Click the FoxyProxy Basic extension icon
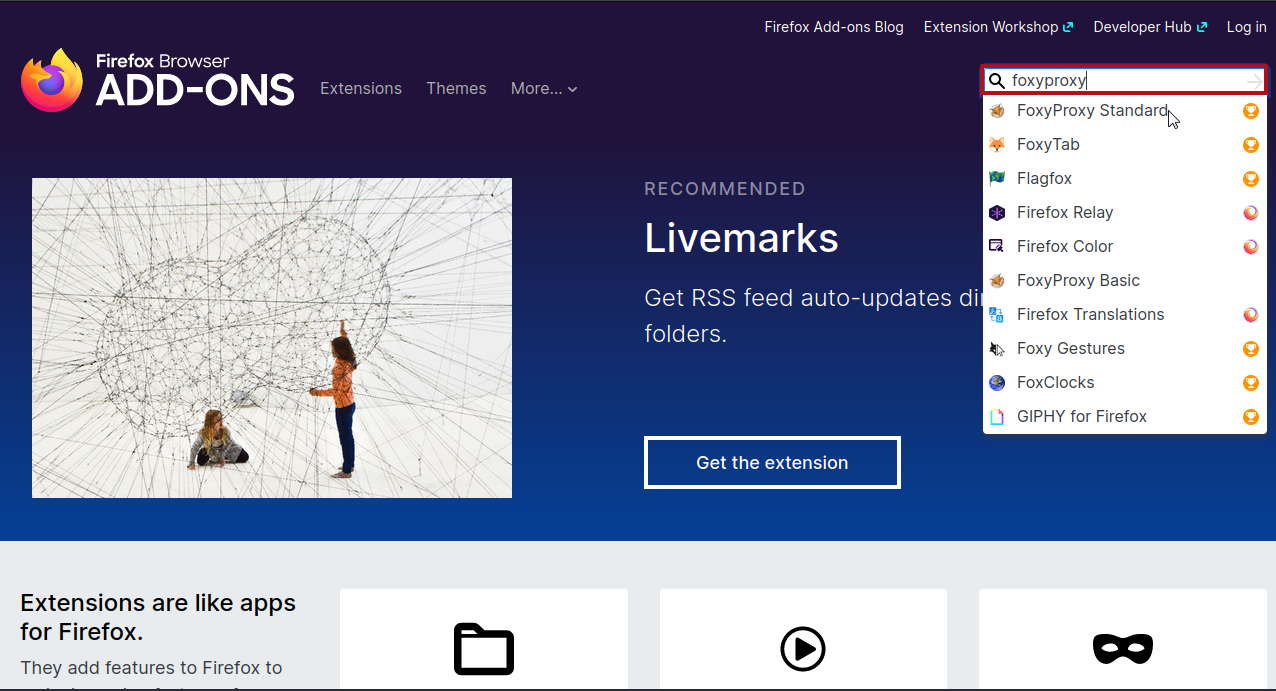The width and height of the screenshot is (1276, 691). click(997, 281)
